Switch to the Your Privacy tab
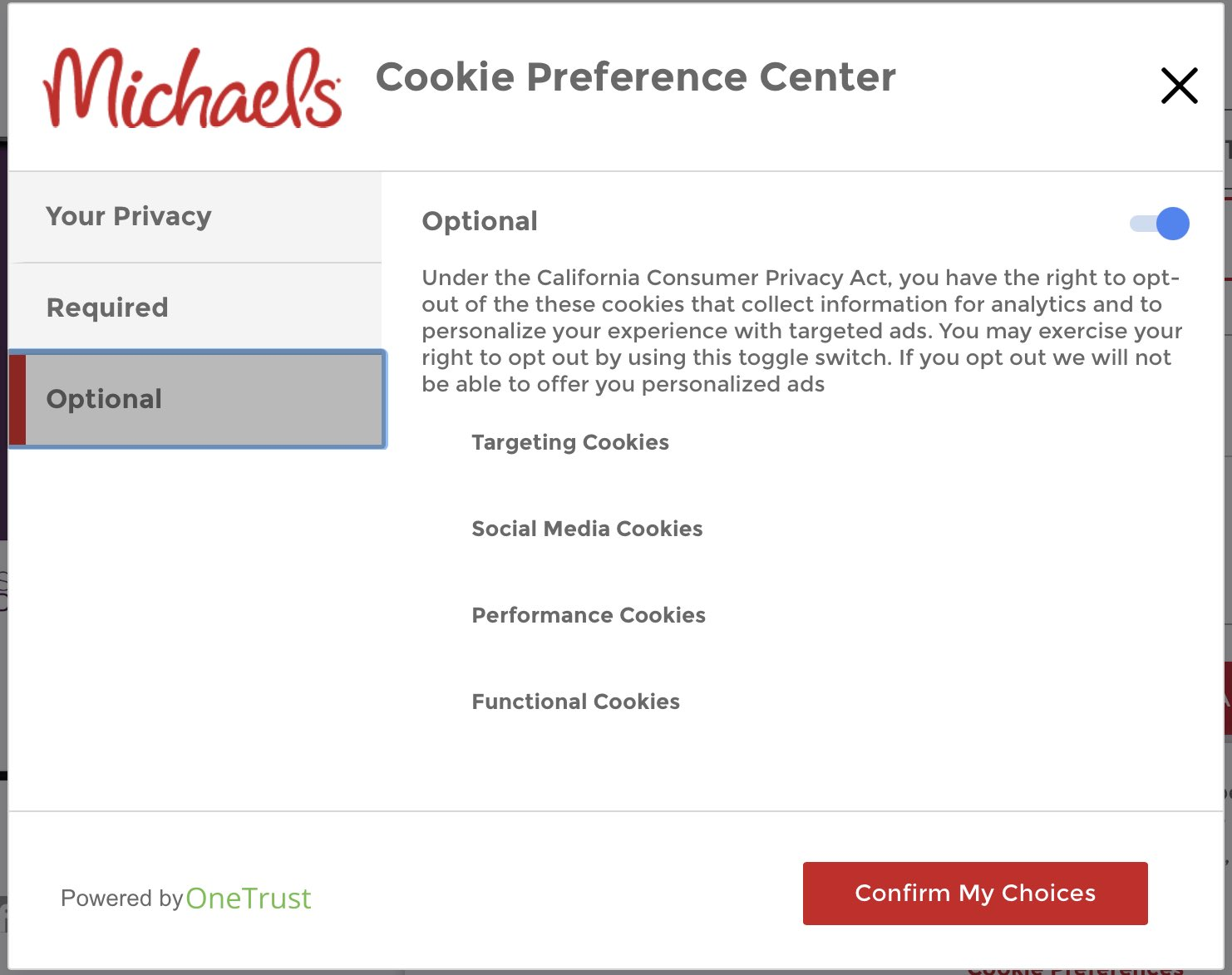 [128, 216]
